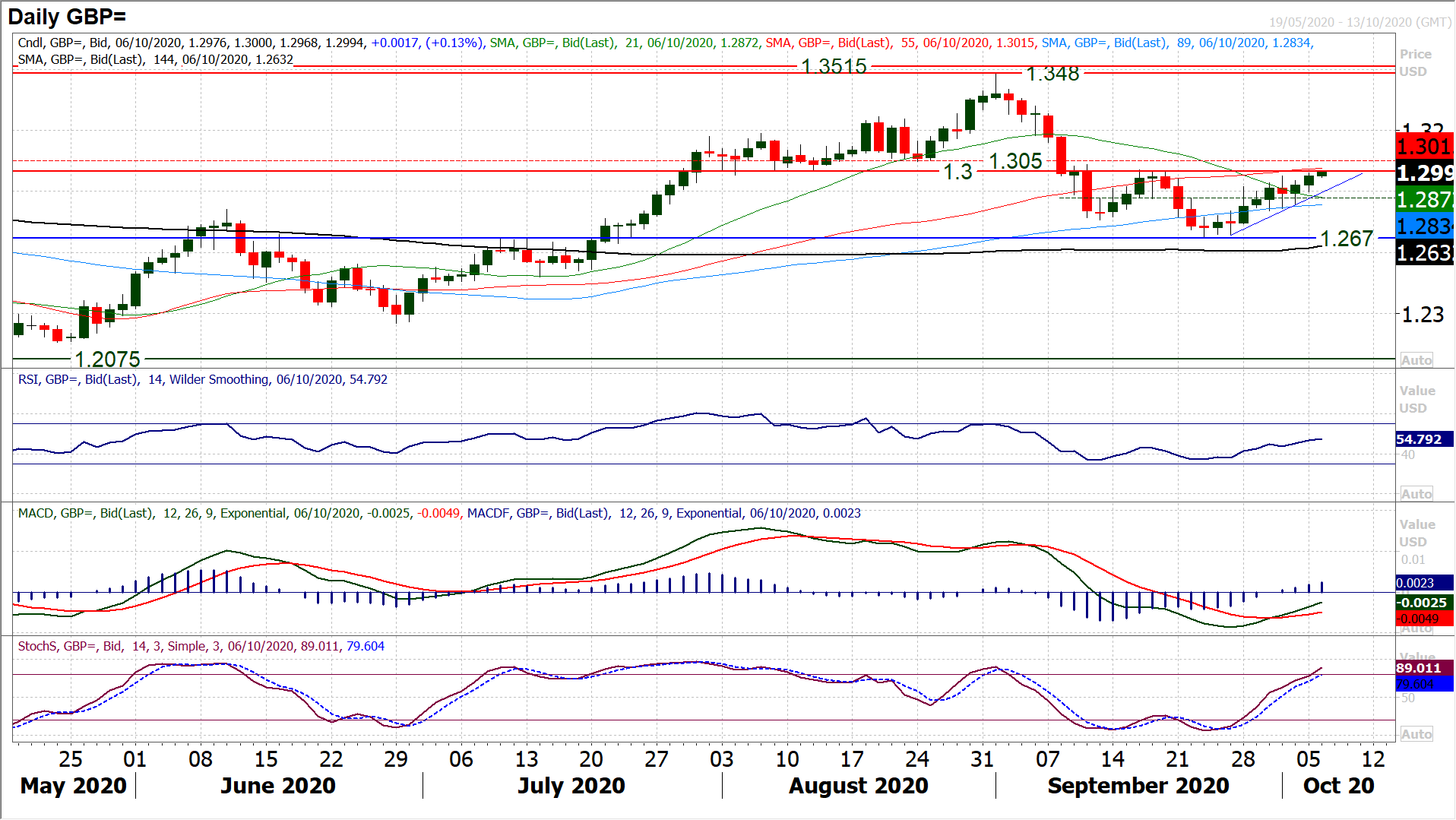Image resolution: width=1456 pixels, height=820 pixels.
Task: Click the MACD value tag -0.0025
Action: tap(1424, 603)
